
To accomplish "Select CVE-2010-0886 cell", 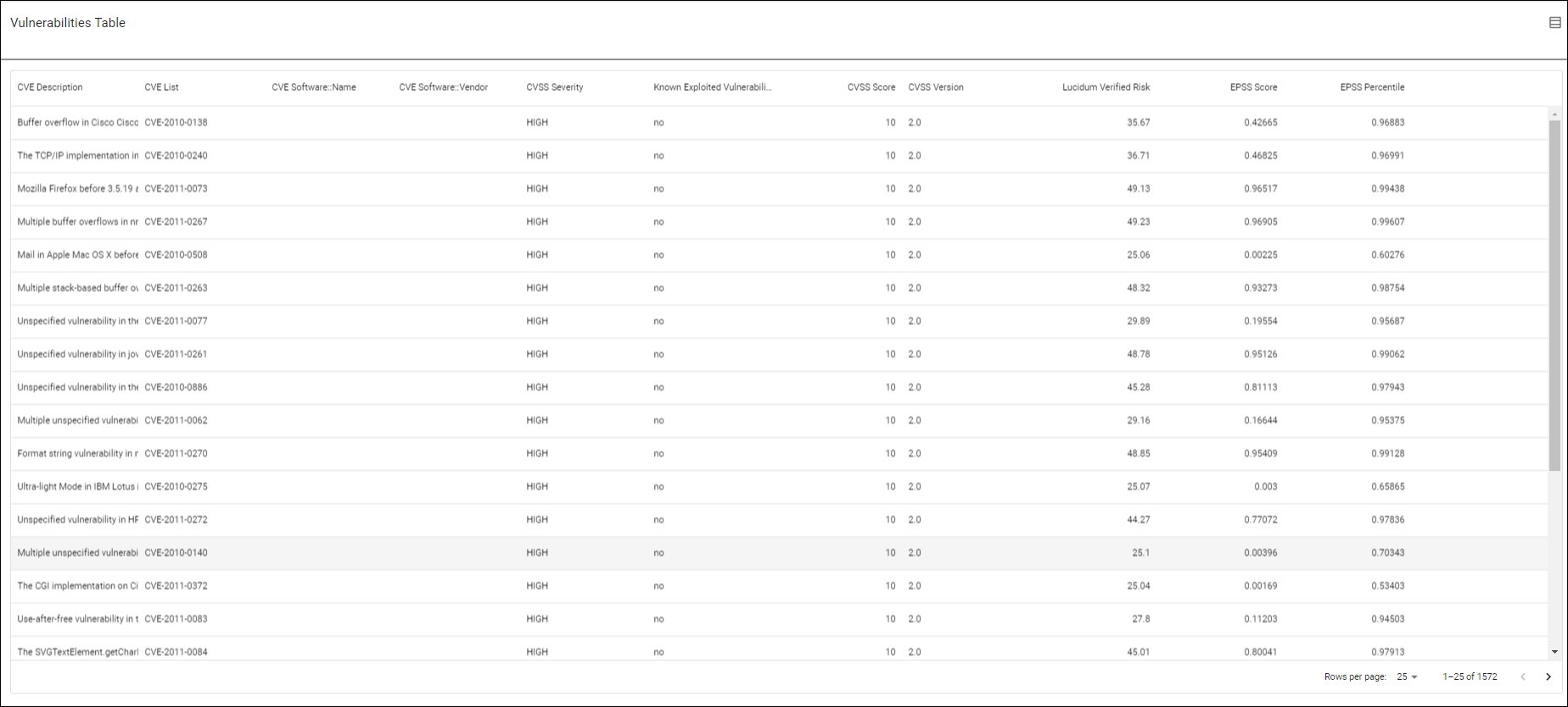I will click(x=176, y=387).
